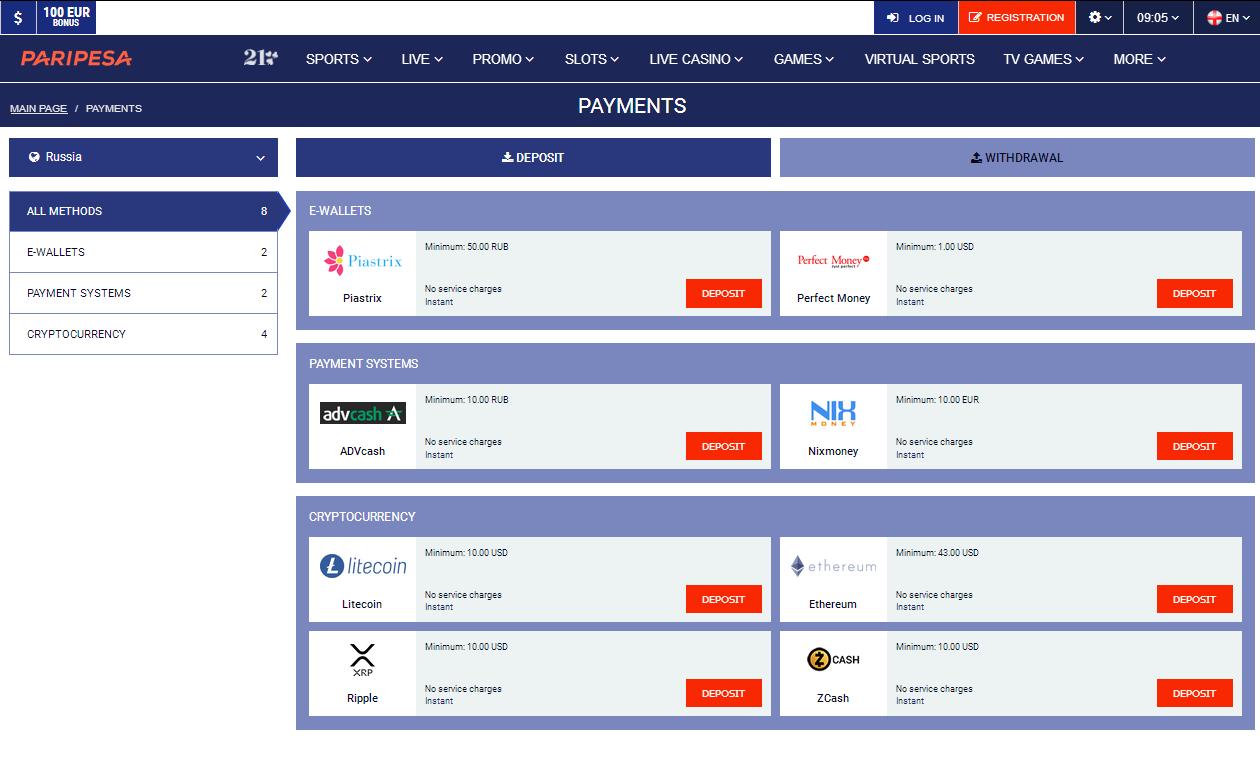
Task: Click the Perfect Money name label
Action: (x=833, y=298)
